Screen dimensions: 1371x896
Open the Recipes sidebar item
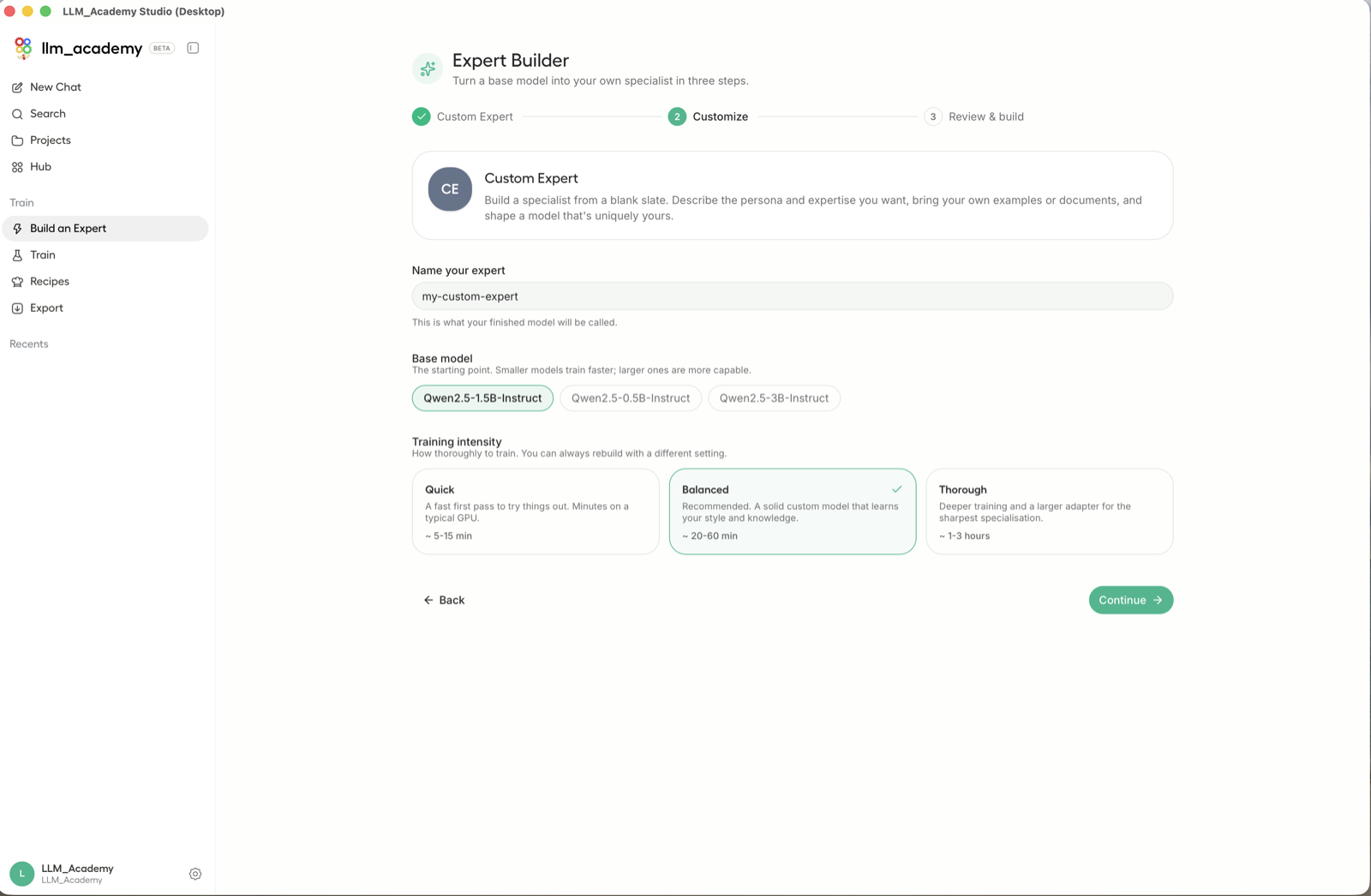pyautogui.click(x=105, y=282)
